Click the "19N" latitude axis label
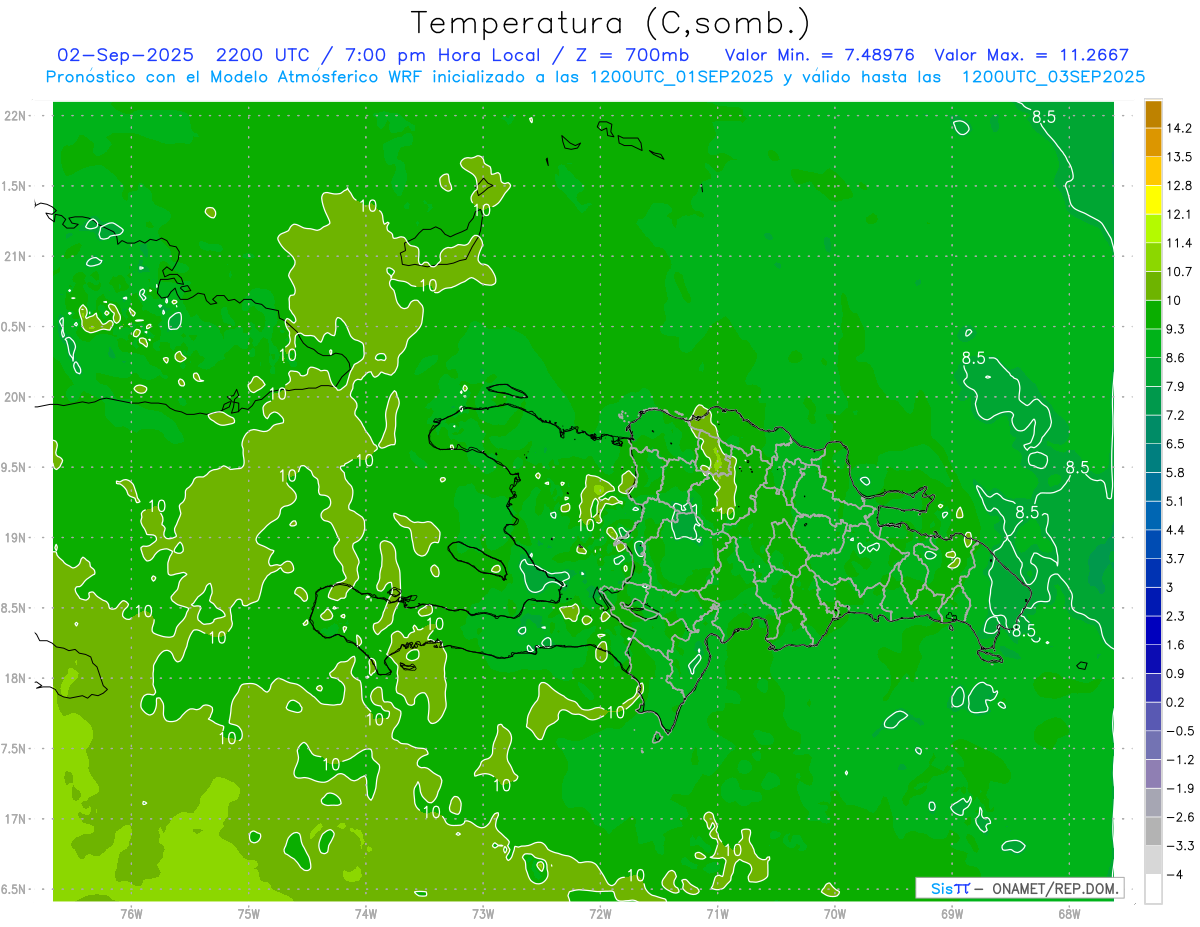 click(16, 538)
